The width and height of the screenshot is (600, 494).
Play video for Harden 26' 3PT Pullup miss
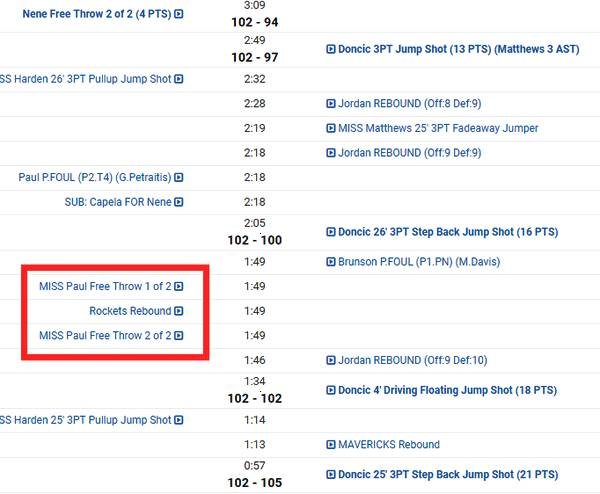pos(179,79)
